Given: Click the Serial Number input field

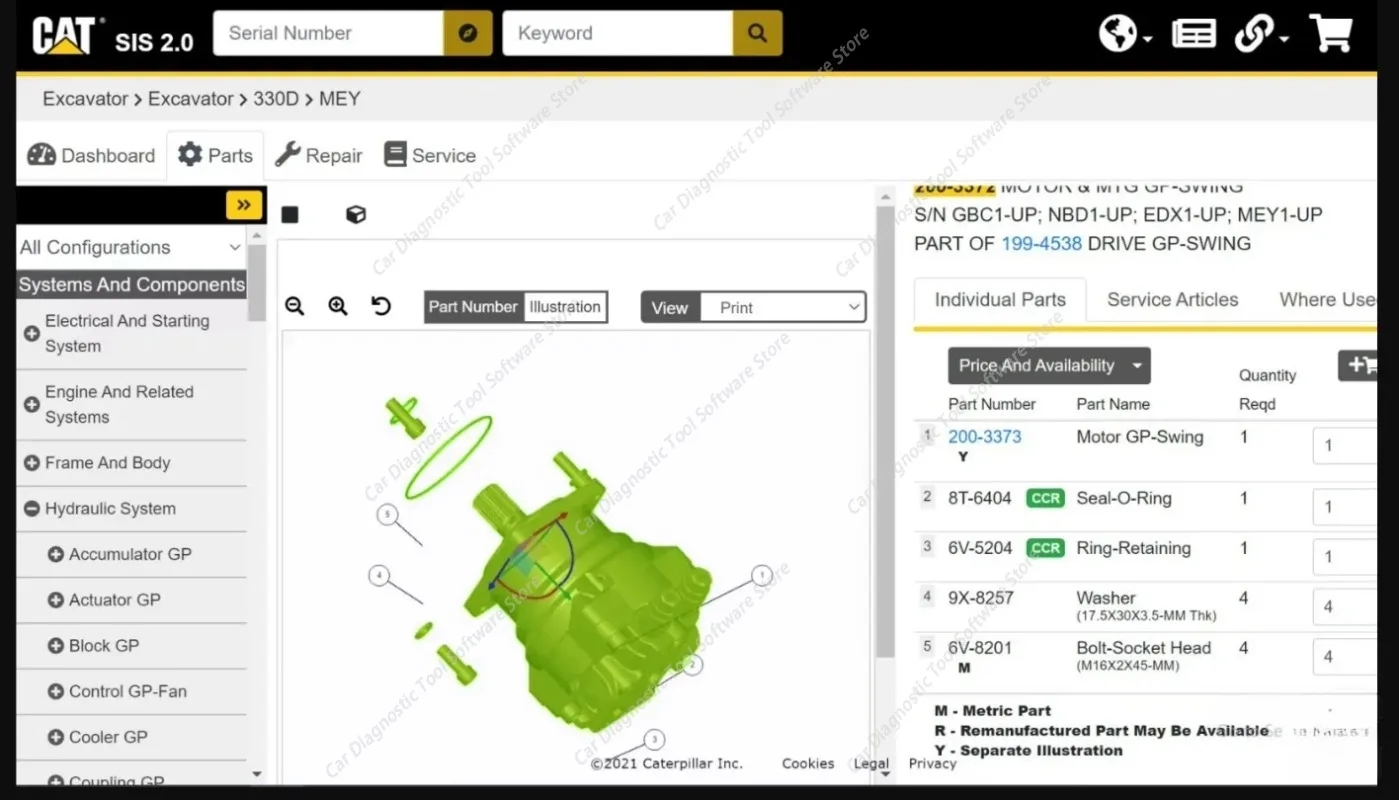Looking at the screenshot, I should (x=328, y=33).
